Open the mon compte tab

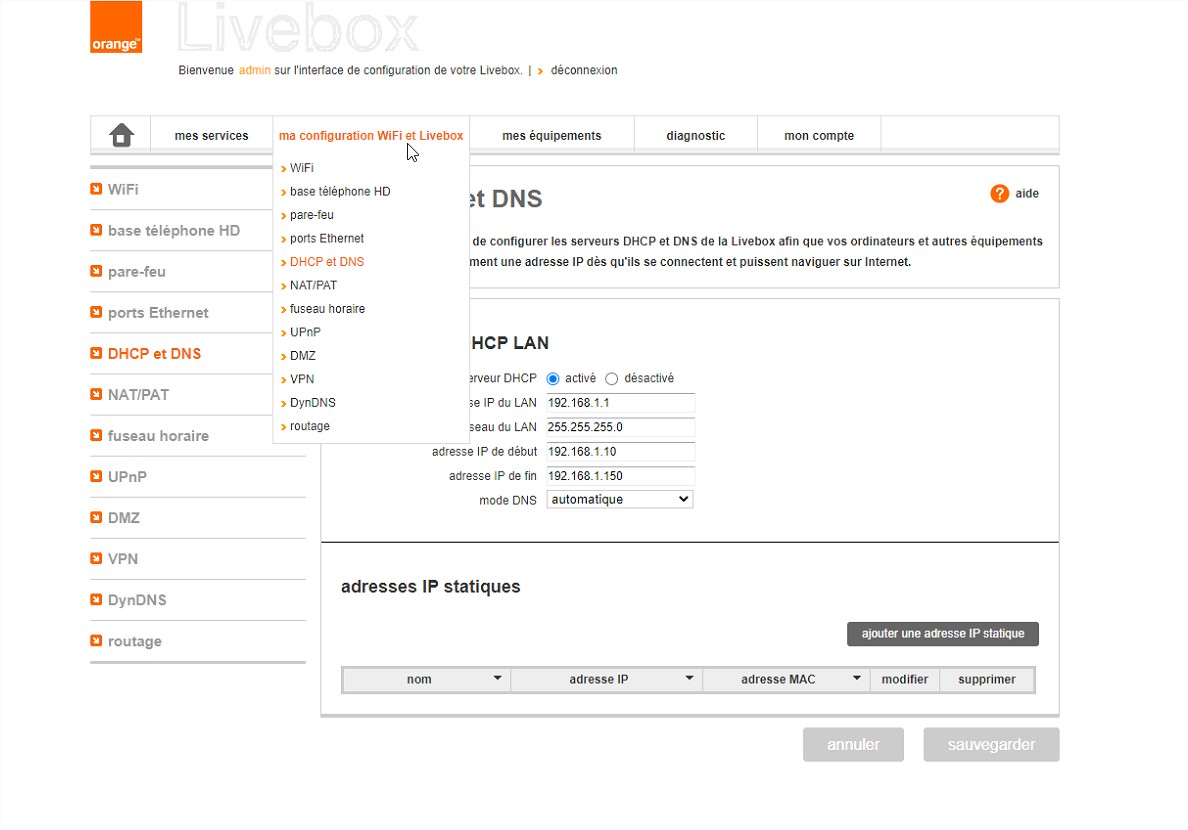click(x=819, y=136)
